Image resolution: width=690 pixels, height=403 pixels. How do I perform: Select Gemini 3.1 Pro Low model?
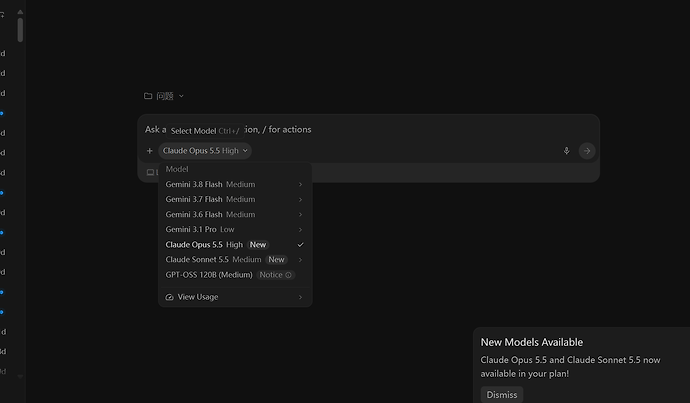click(235, 229)
